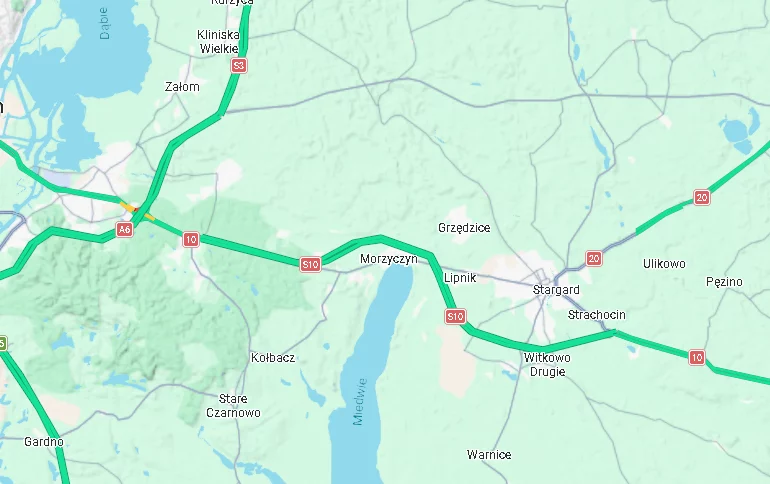Select the A6 motorway shield
Screen dimensions: 770x484
124,229
